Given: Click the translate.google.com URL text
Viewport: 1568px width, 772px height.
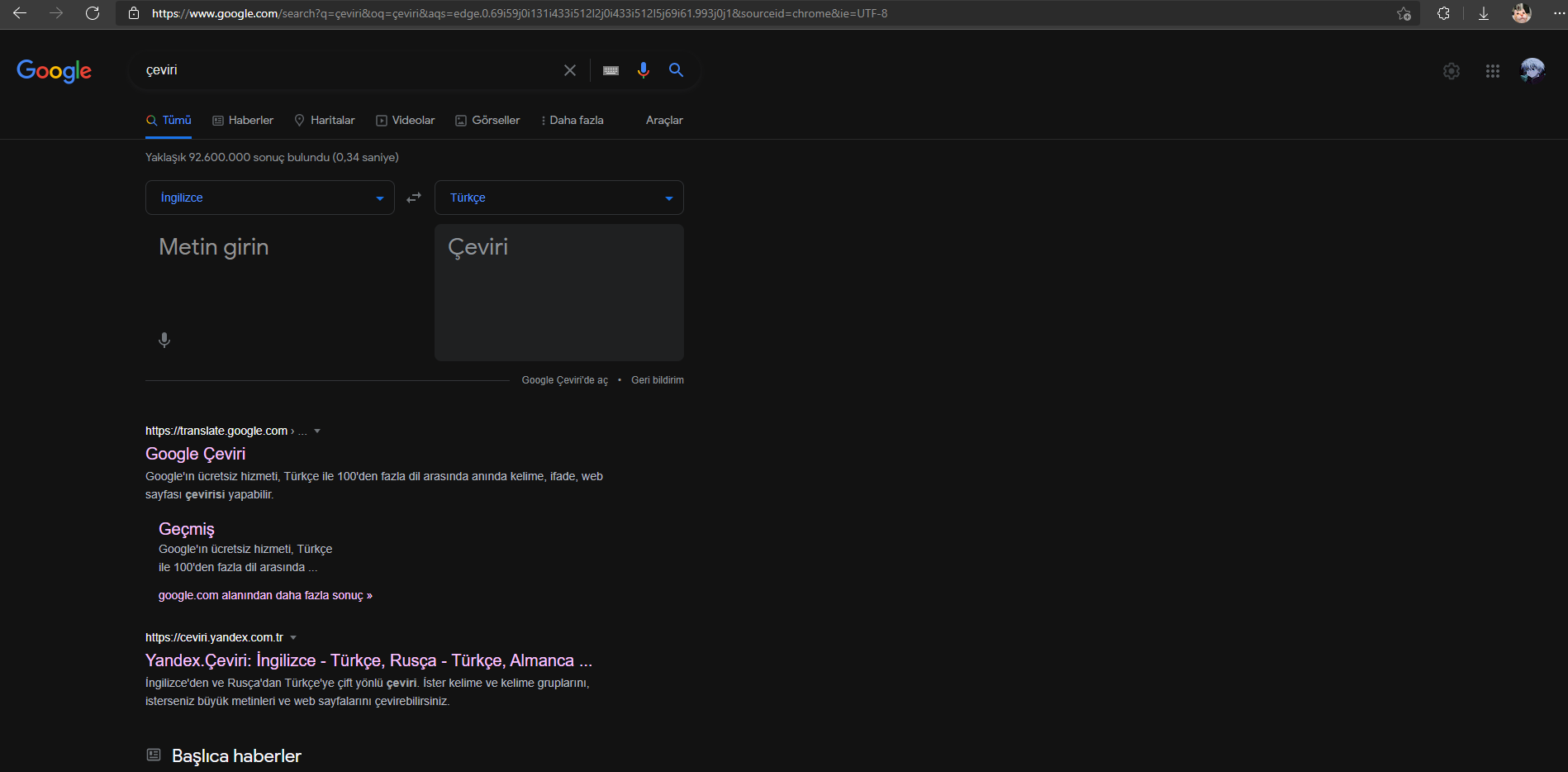Looking at the screenshot, I should click(216, 431).
